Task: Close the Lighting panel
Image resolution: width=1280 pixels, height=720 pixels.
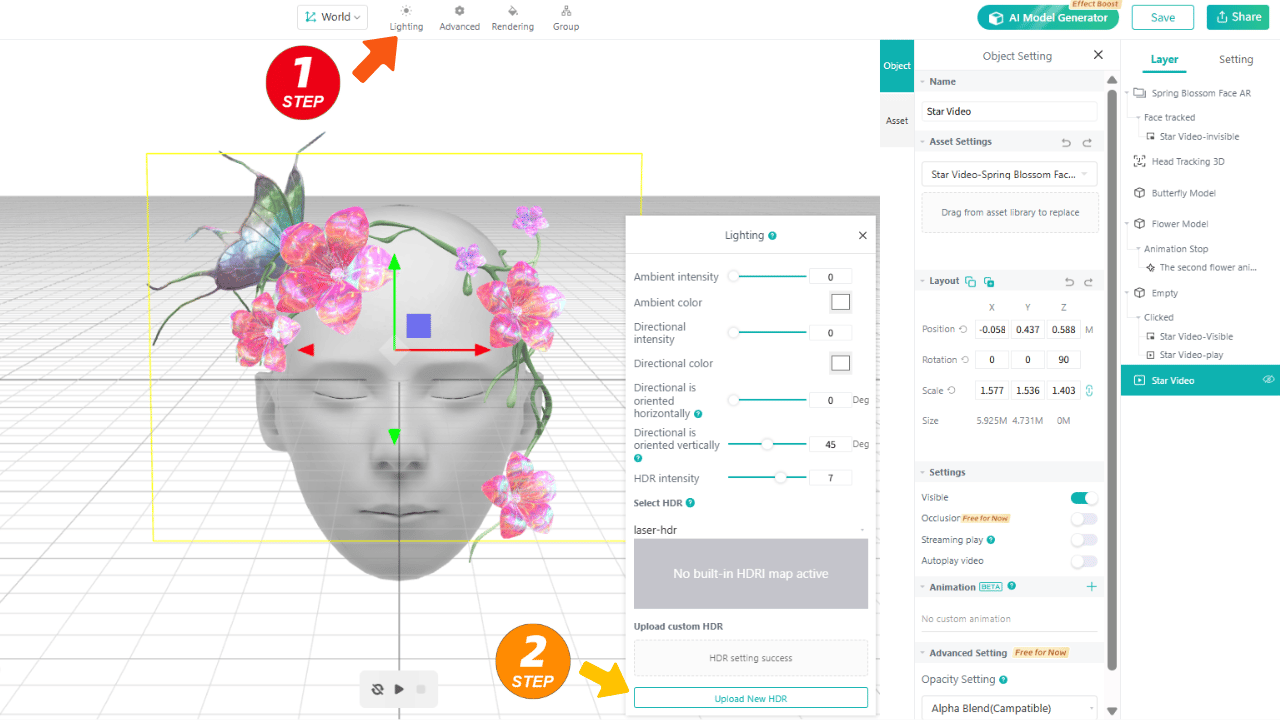Action: [x=862, y=236]
